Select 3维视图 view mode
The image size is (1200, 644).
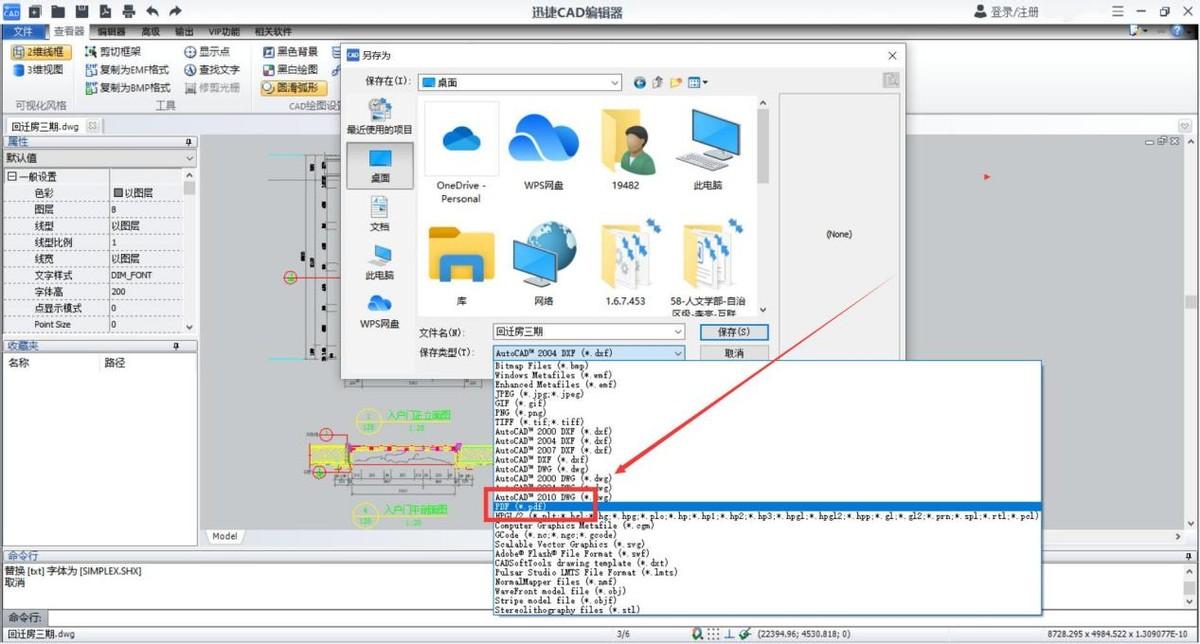click(38, 70)
